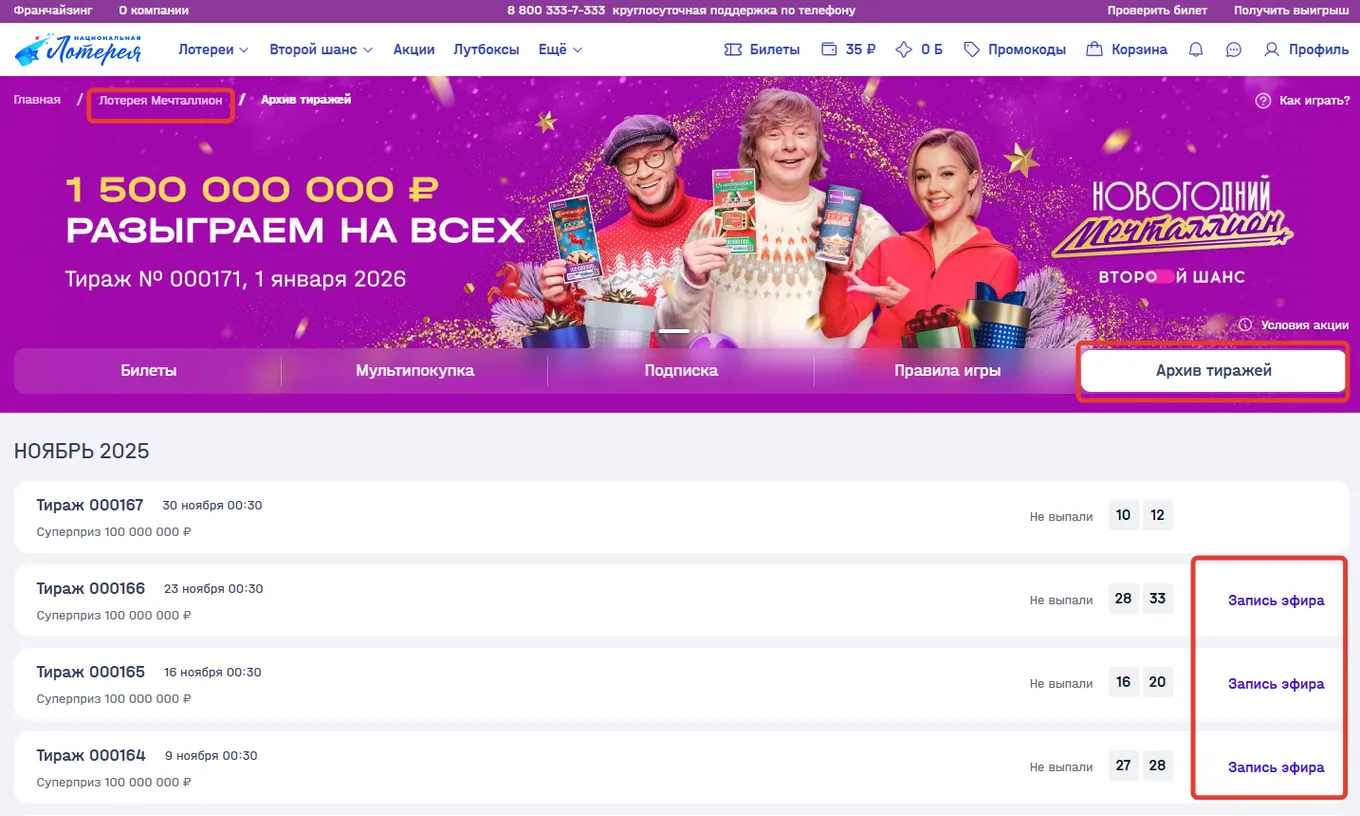Switch to the Мультипокупка tab
The width and height of the screenshot is (1360, 816).
pyautogui.click(x=415, y=371)
